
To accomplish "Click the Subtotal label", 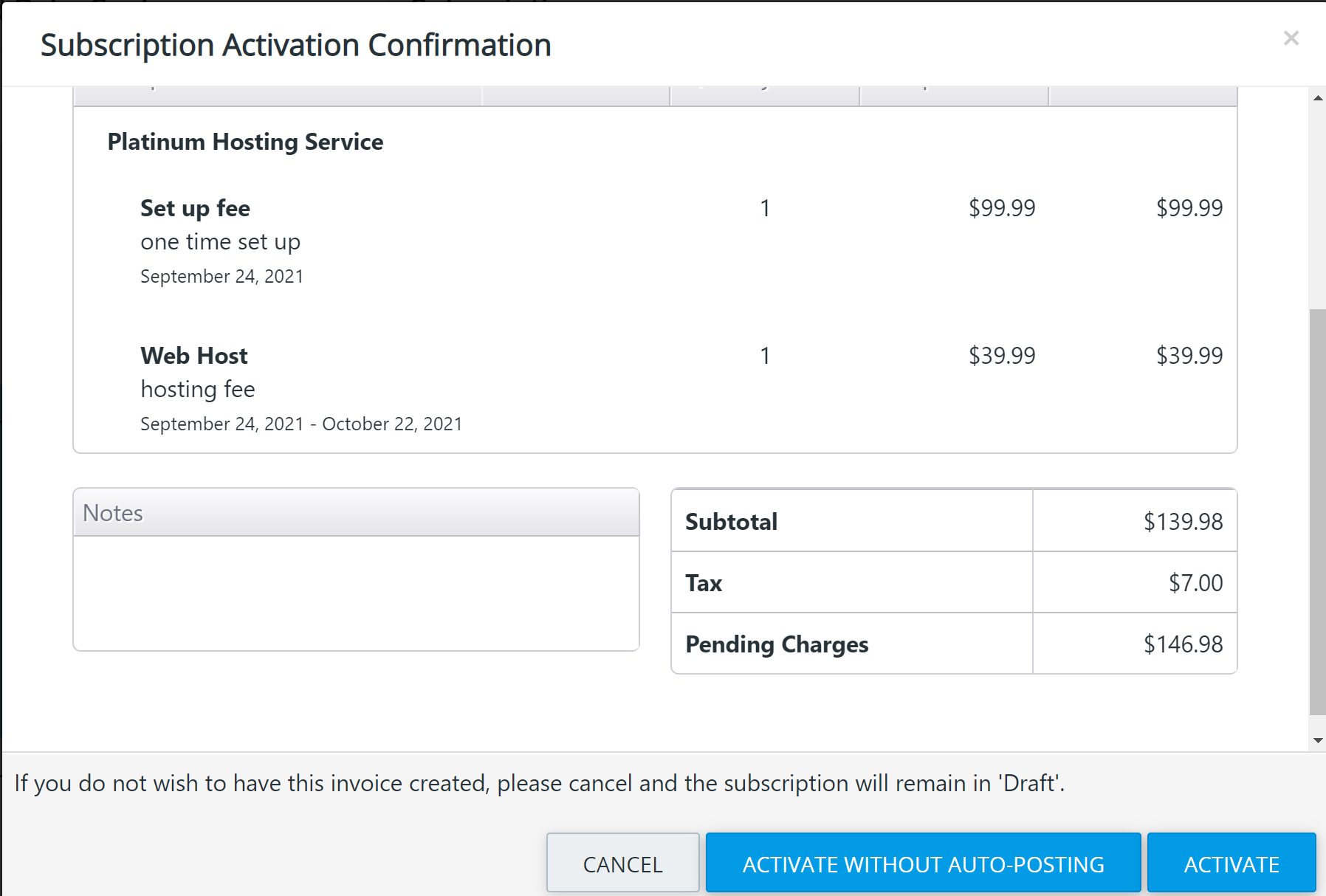I will (x=731, y=522).
